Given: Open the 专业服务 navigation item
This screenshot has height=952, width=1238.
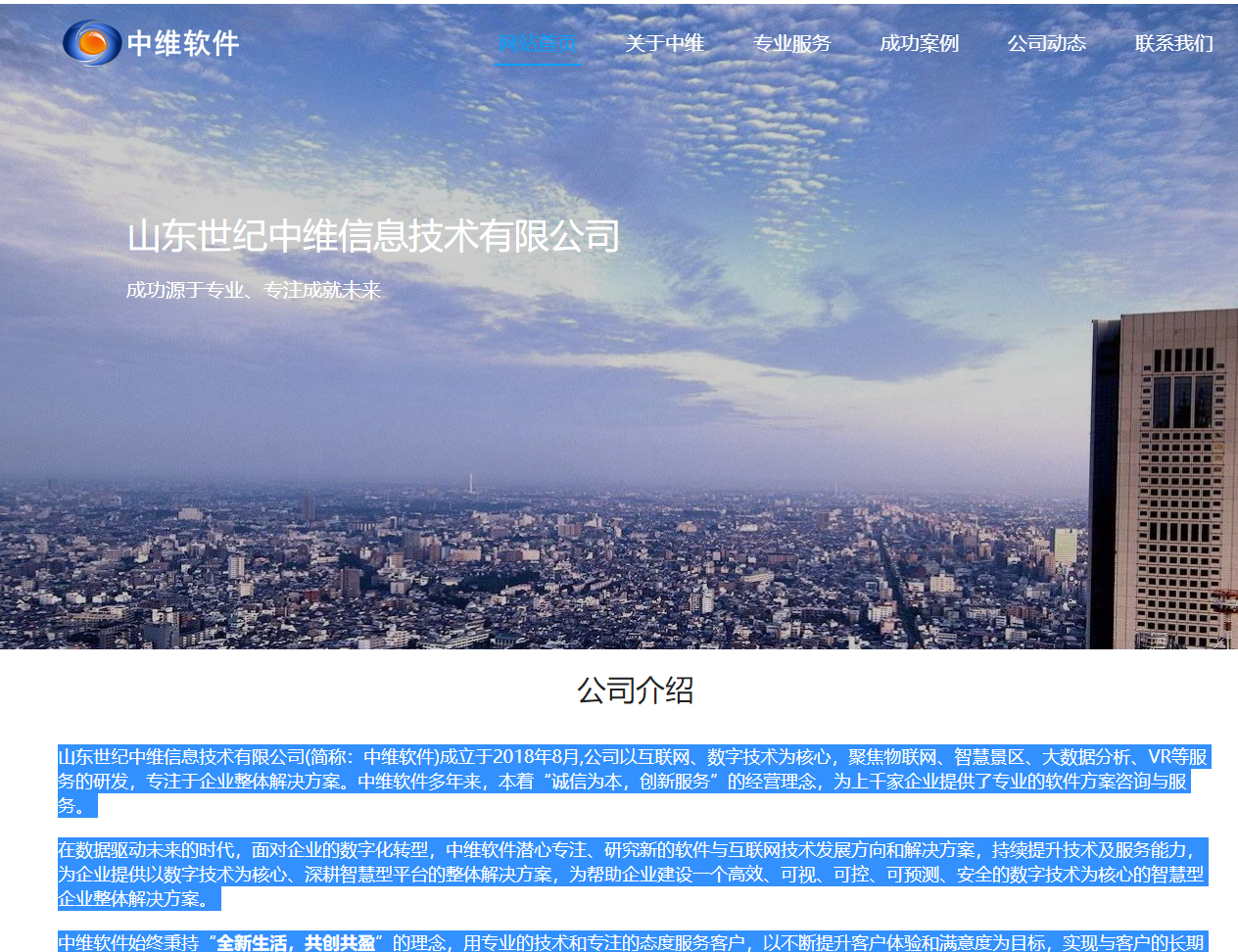Looking at the screenshot, I should pos(792,43).
